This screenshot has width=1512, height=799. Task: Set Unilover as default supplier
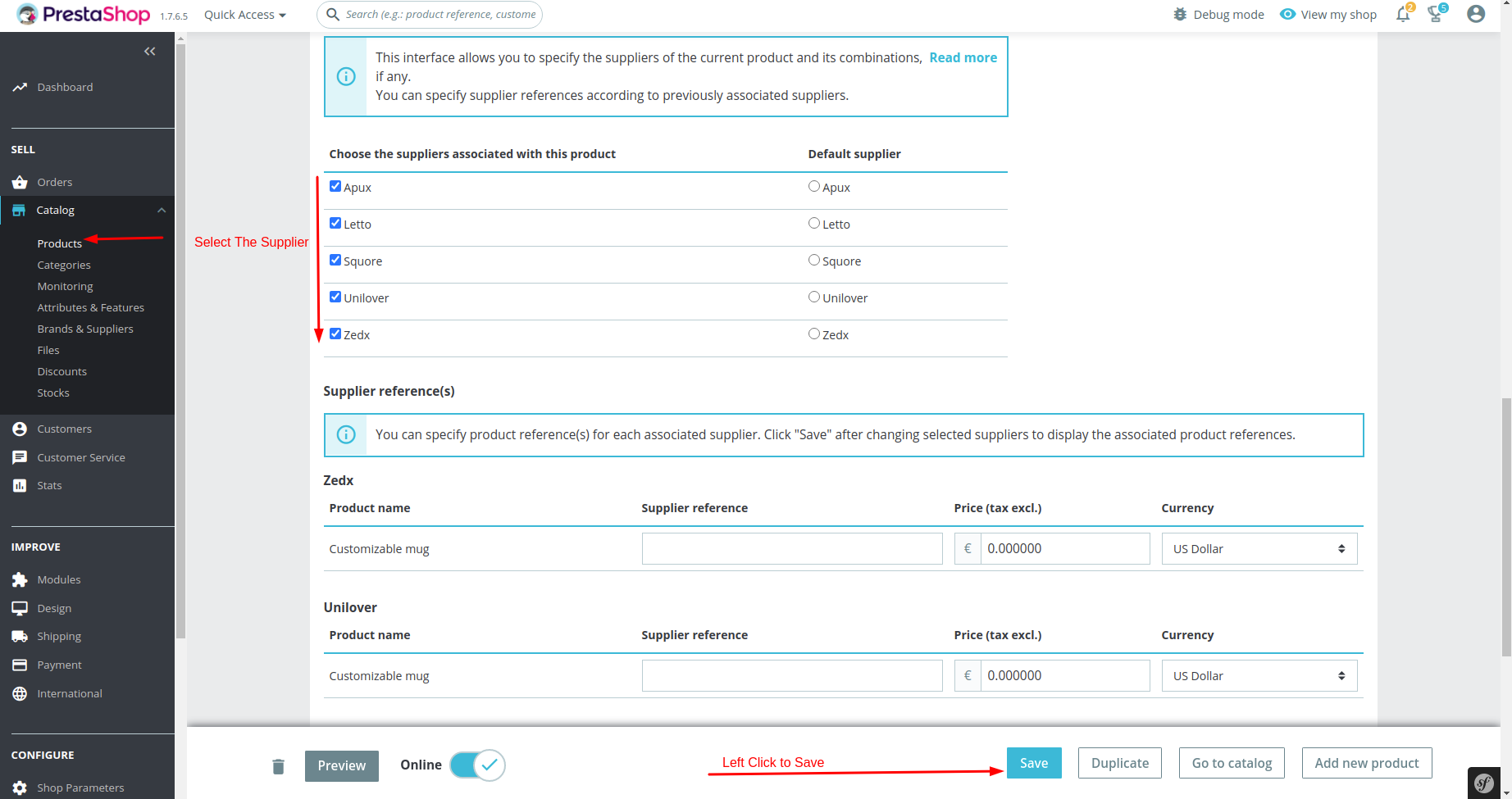814,297
